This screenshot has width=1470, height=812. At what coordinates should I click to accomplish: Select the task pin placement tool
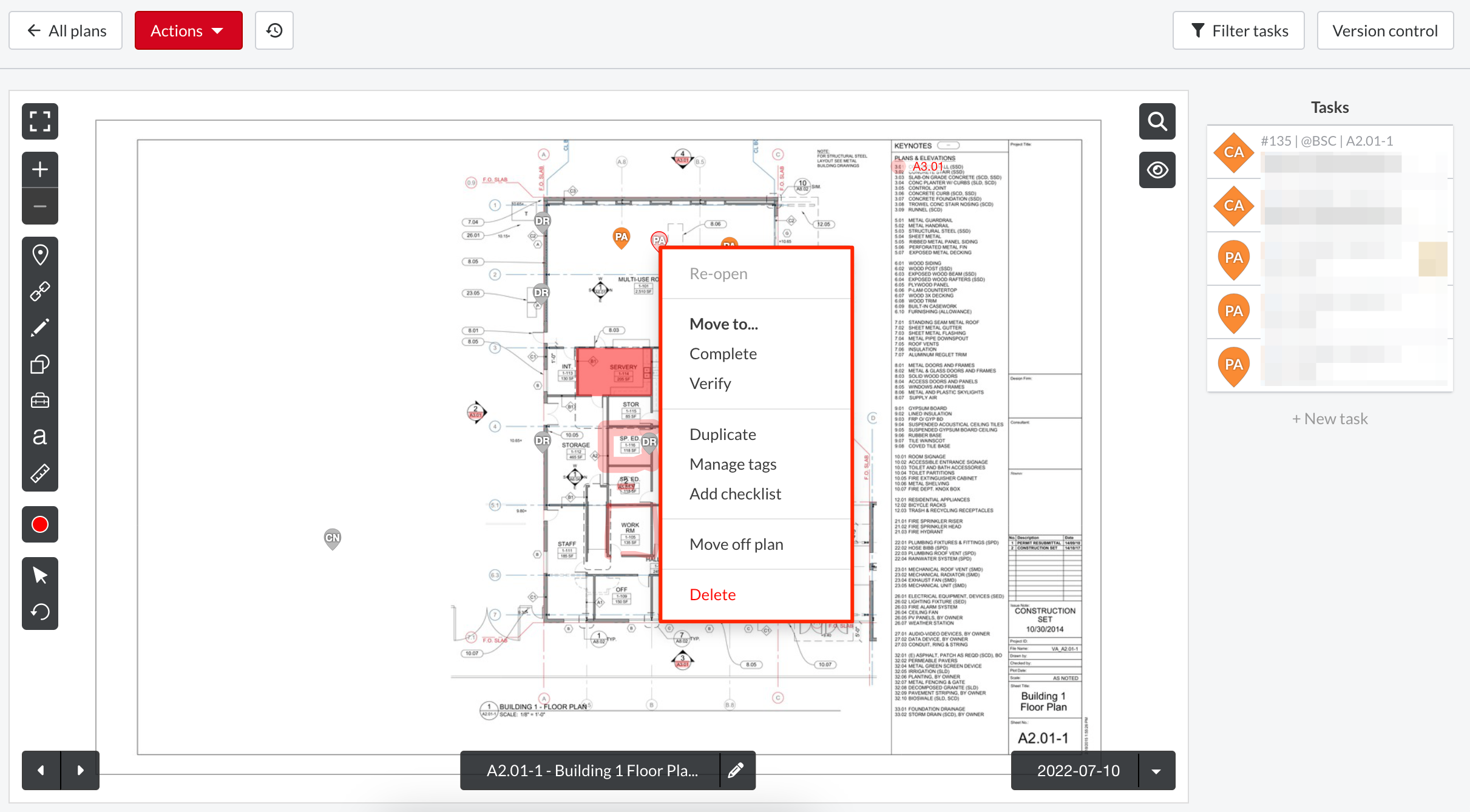pyautogui.click(x=39, y=254)
